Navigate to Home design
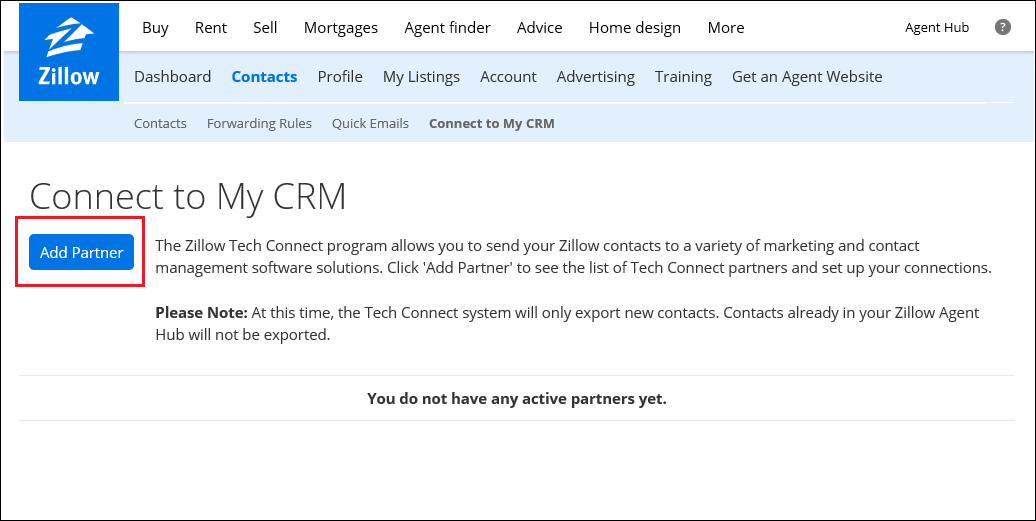 coord(635,28)
